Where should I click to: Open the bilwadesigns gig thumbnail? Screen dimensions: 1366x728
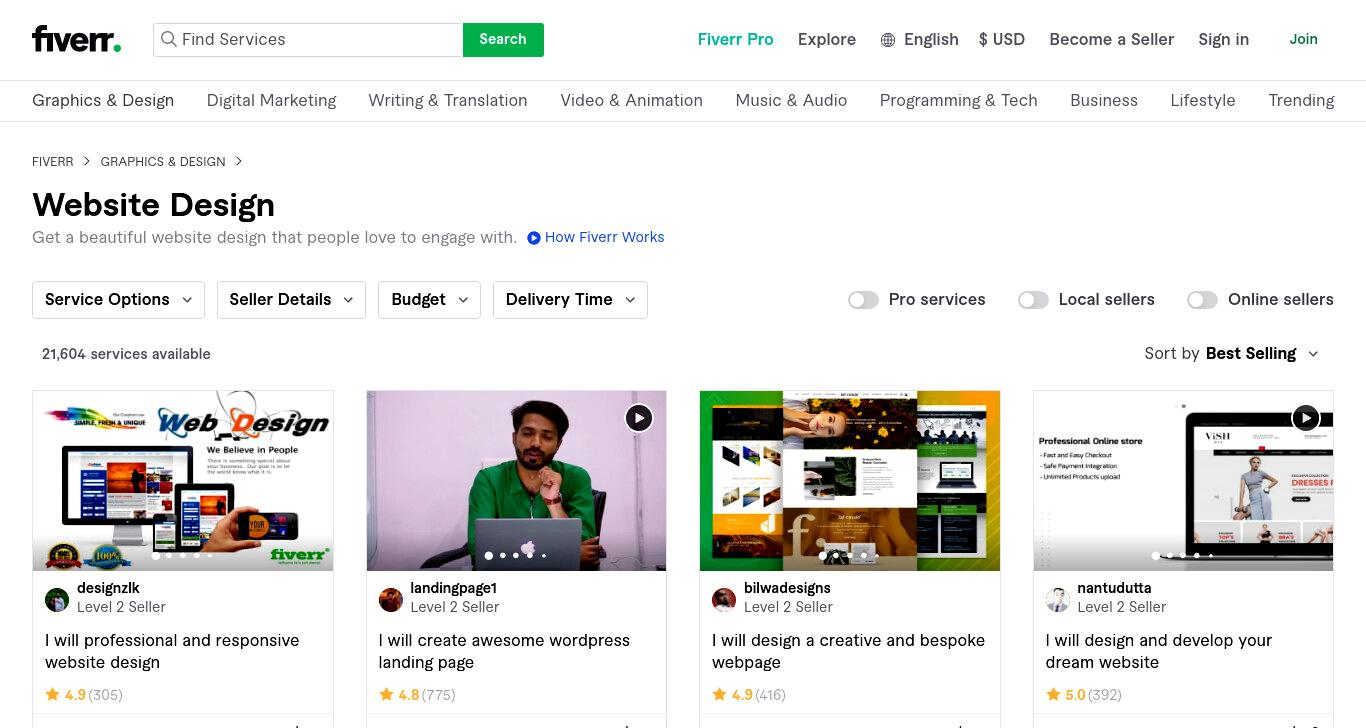[x=850, y=481]
